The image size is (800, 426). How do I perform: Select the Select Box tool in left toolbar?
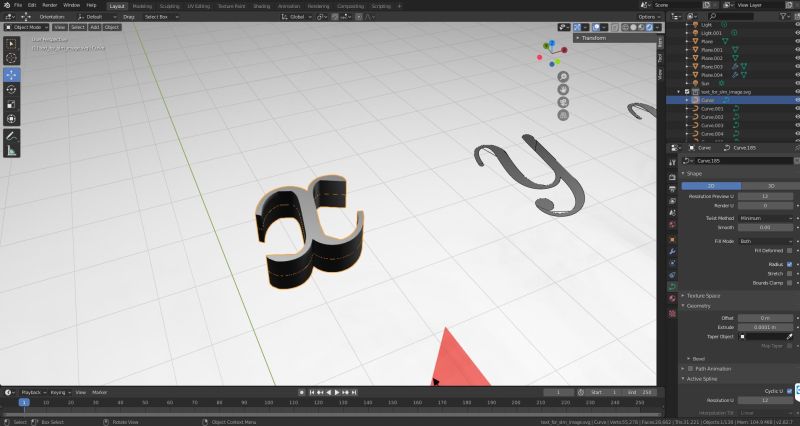tap(11, 44)
